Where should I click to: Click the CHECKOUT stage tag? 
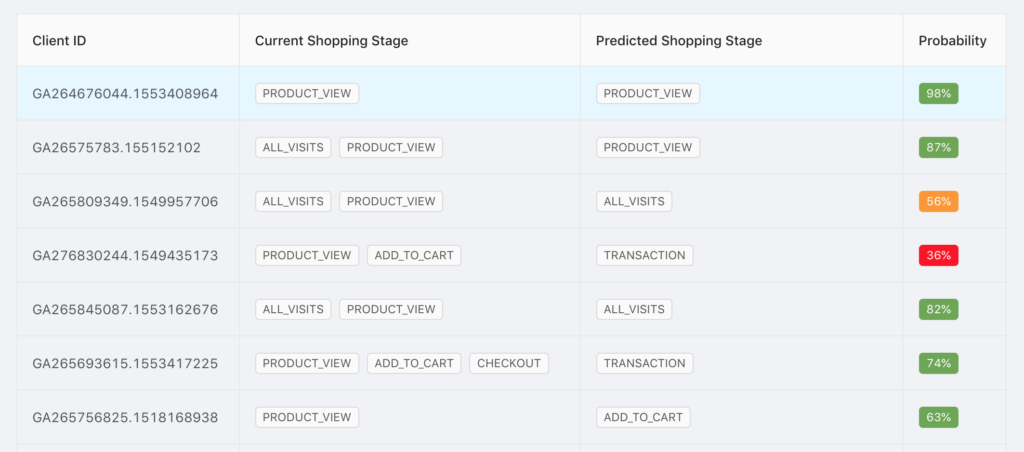tap(509, 363)
